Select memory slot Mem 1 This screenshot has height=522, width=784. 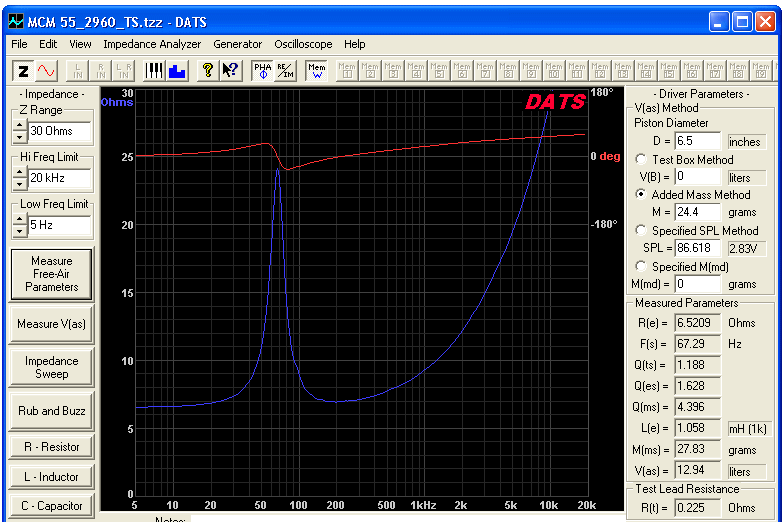tap(347, 71)
